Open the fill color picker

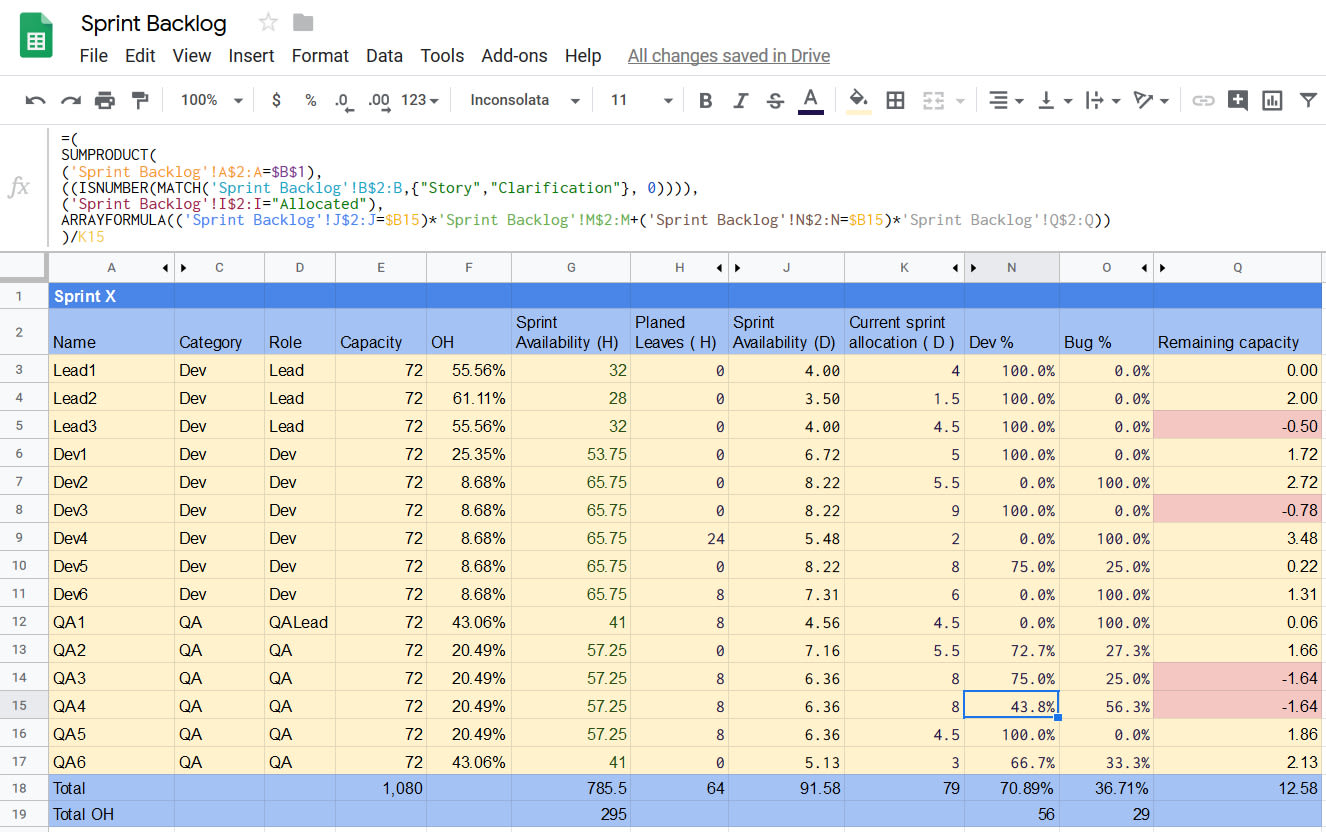point(858,100)
